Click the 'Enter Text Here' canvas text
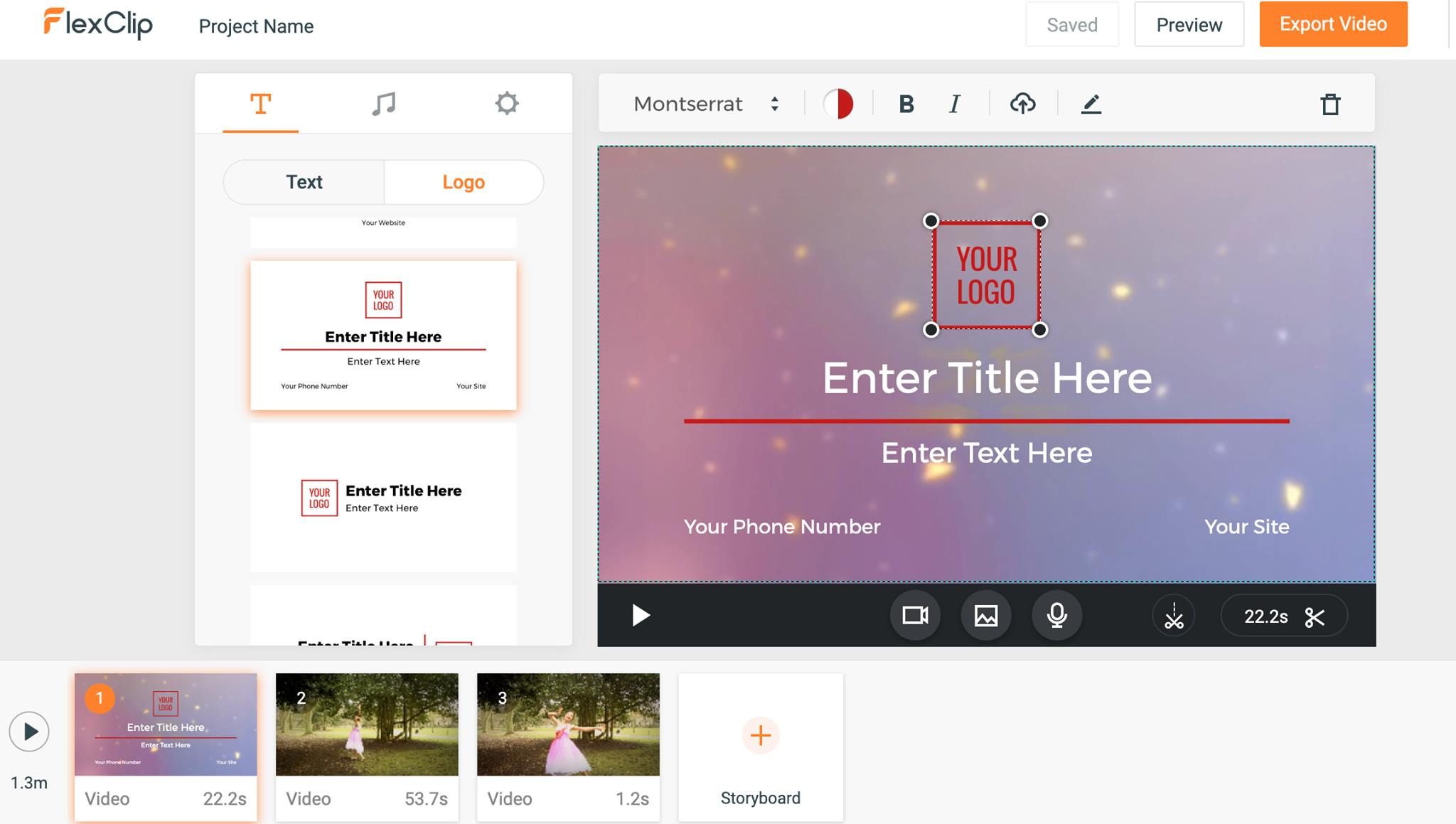 [987, 453]
